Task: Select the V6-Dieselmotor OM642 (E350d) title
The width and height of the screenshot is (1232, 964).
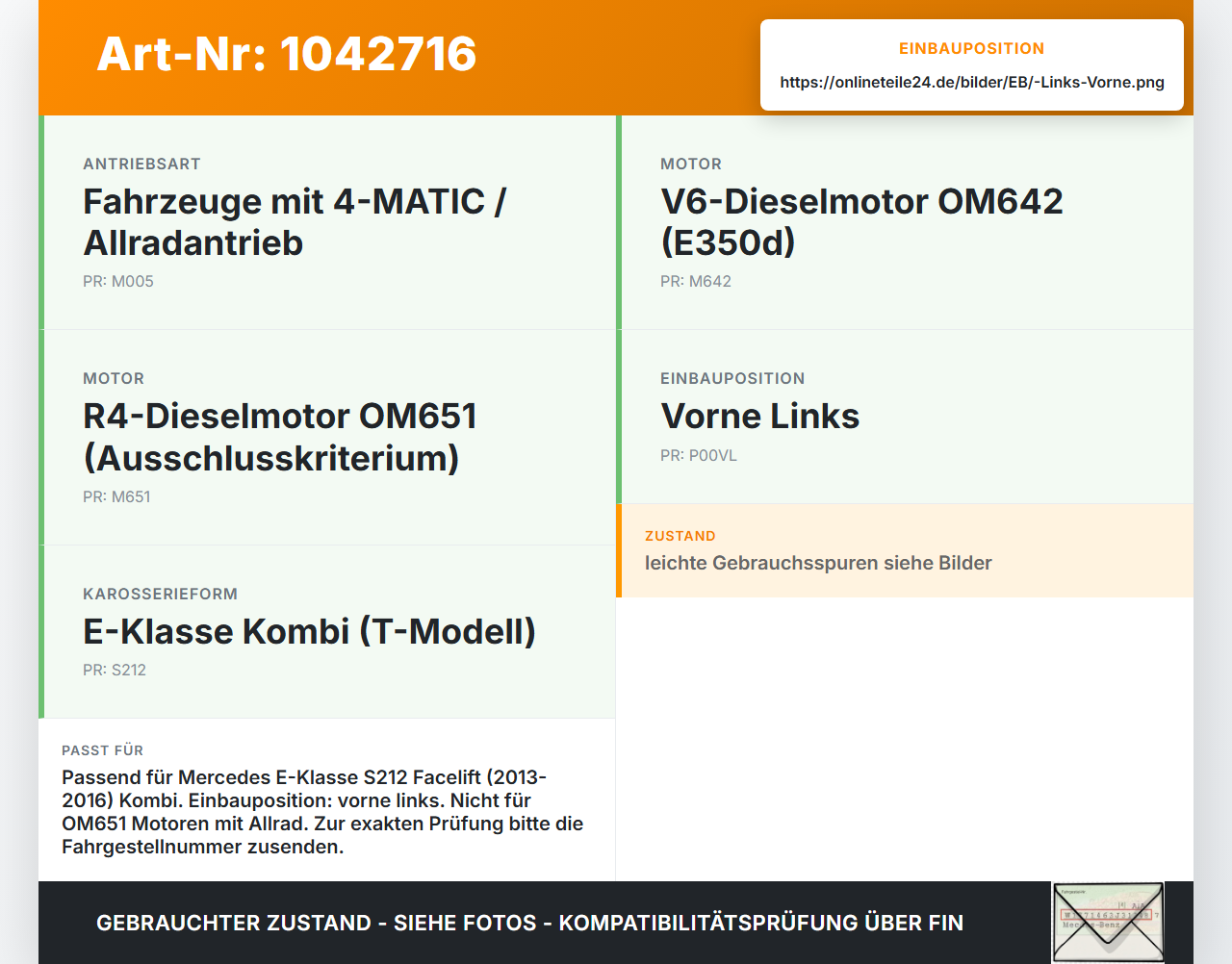Action: click(861, 221)
